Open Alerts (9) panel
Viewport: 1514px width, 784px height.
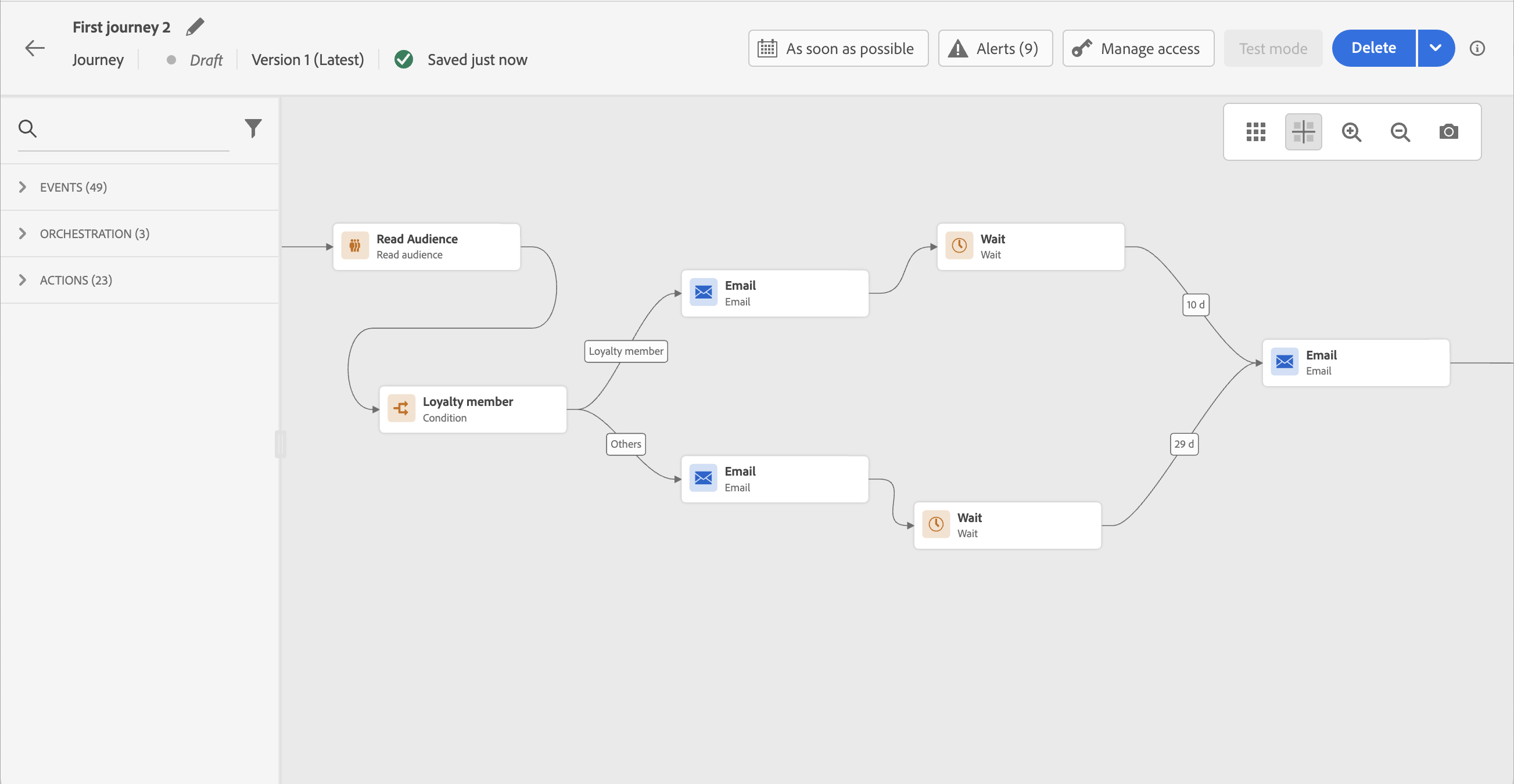pos(995,48)
